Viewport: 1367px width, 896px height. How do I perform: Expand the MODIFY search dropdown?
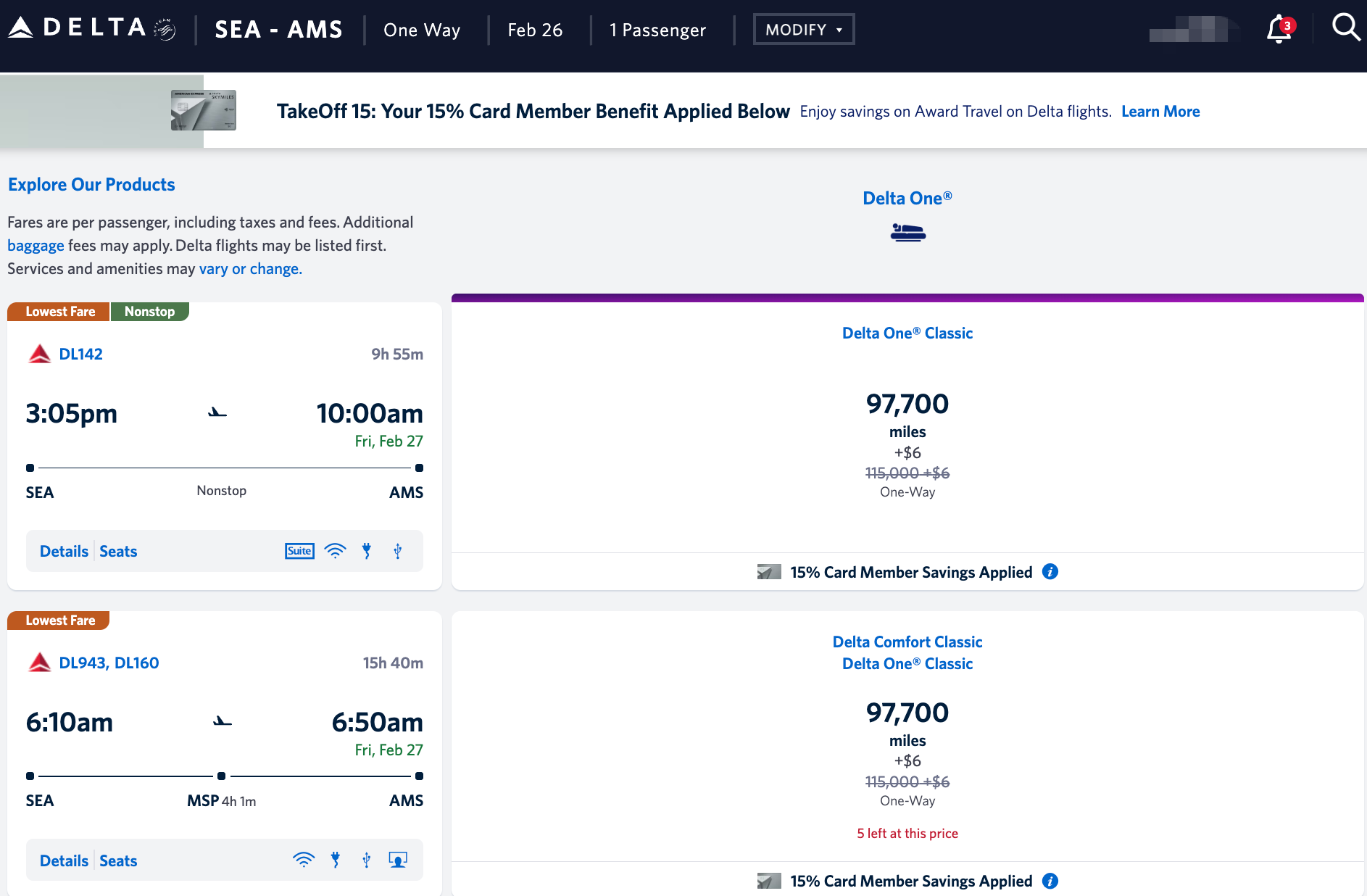coord(803,30)
